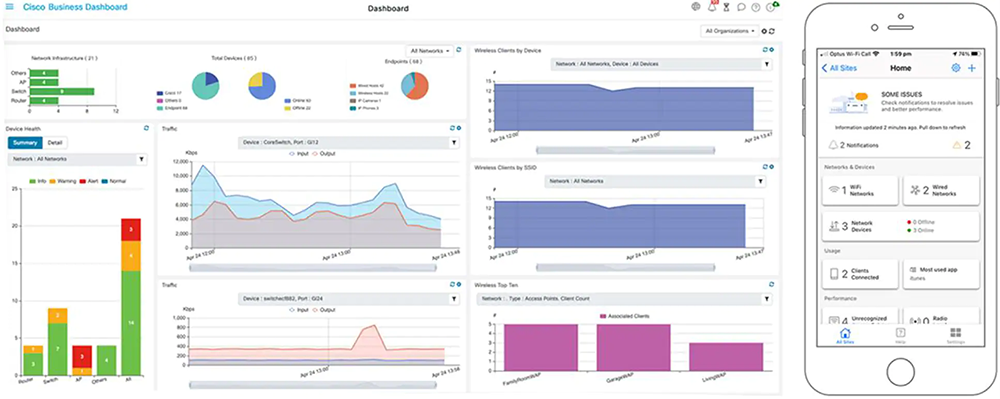Viewport: 1000px width, 399px height.
Task: Refresh the Device Health widget
Action: [x=146, y=128]
